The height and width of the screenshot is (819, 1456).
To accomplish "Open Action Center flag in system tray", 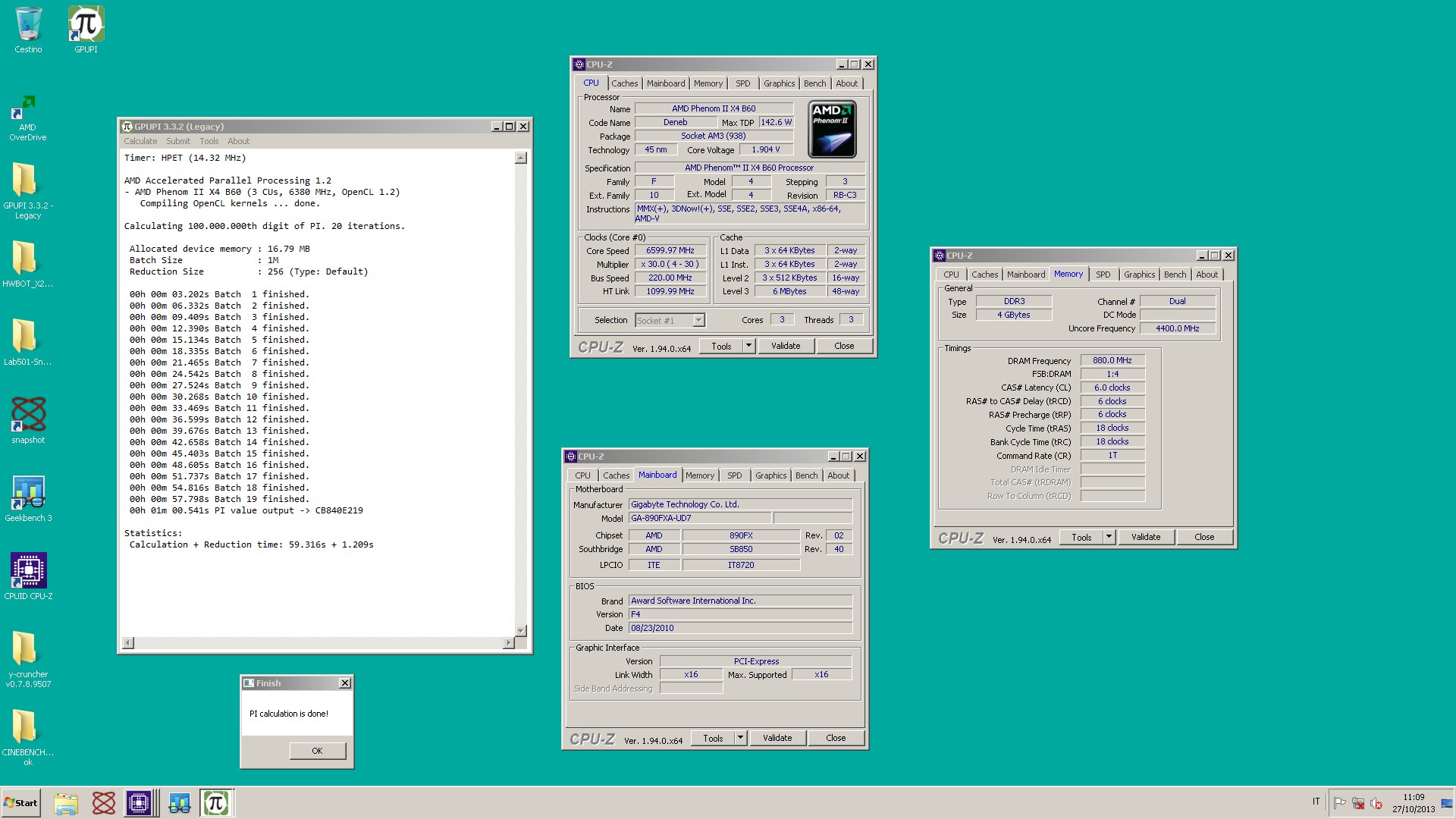I will [x=1340, y=803].
